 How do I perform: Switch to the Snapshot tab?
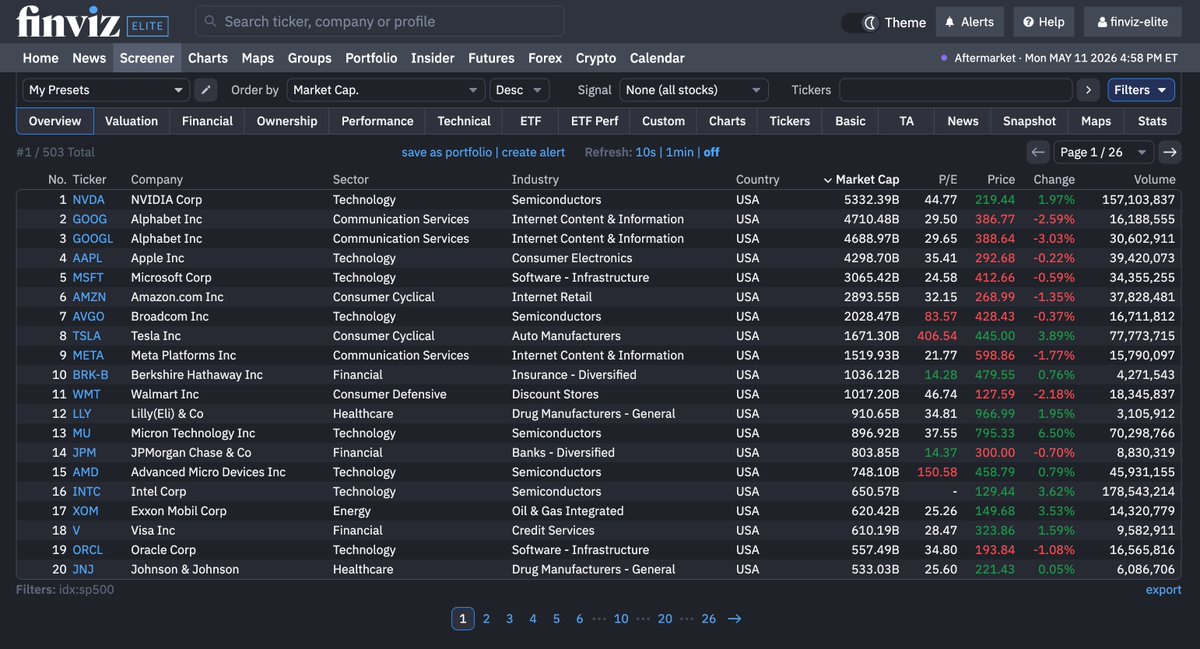pyautogui.click(x=1029, y=121)
